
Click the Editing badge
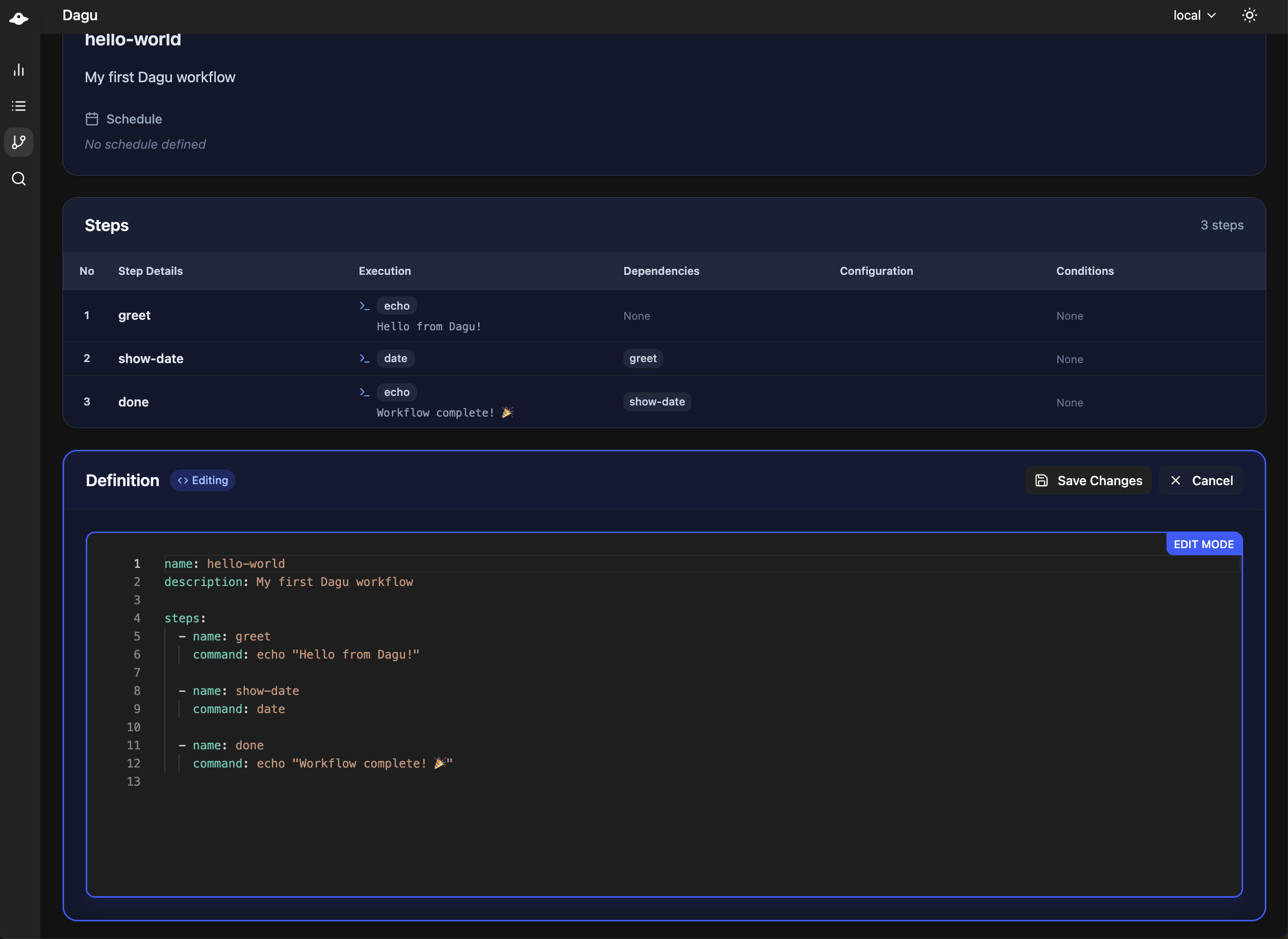click(202, 480)
